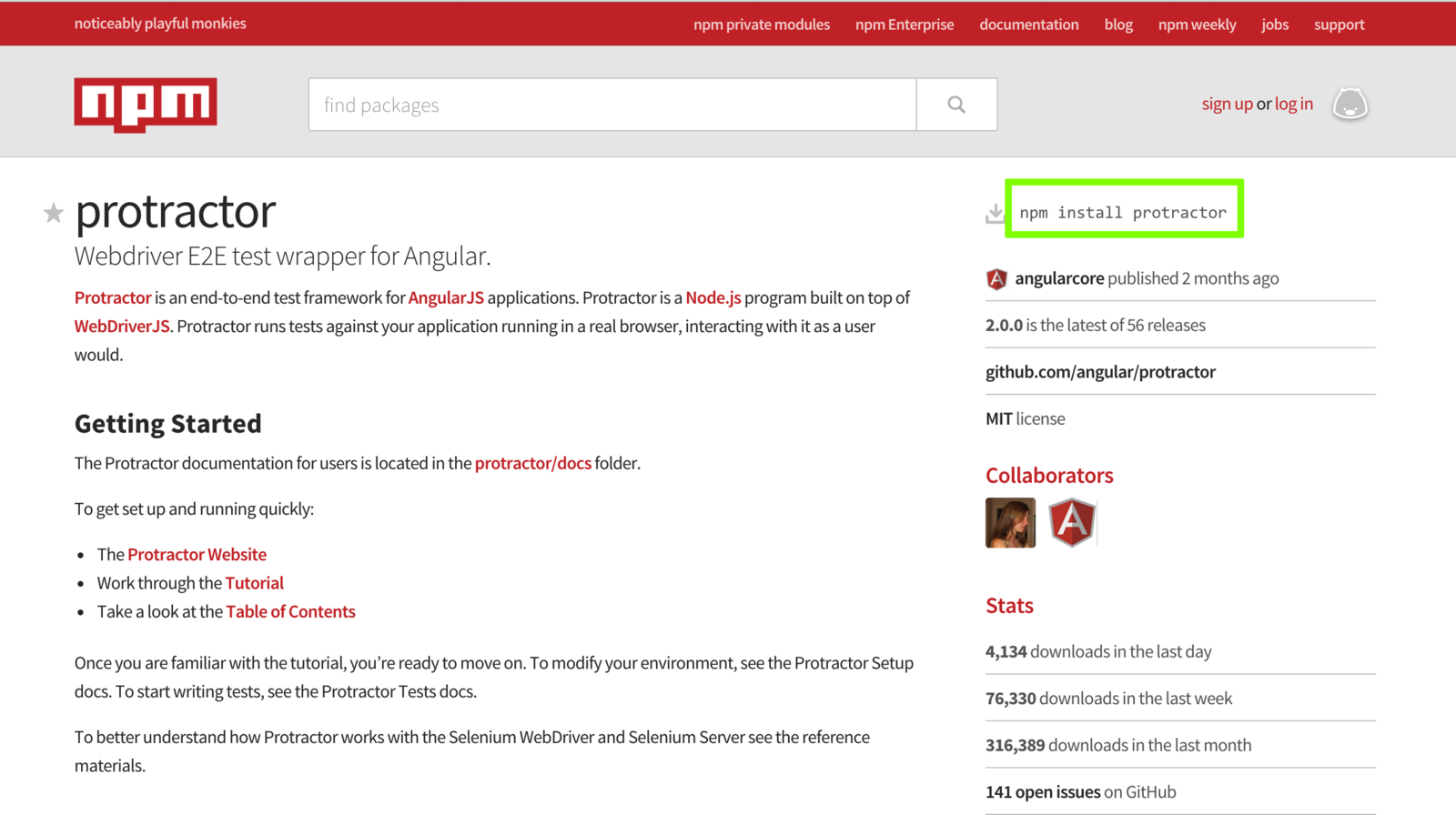Star the protractor package
Image resolution: width=1456 pixels, height=815 pixels.
point(54,213)
